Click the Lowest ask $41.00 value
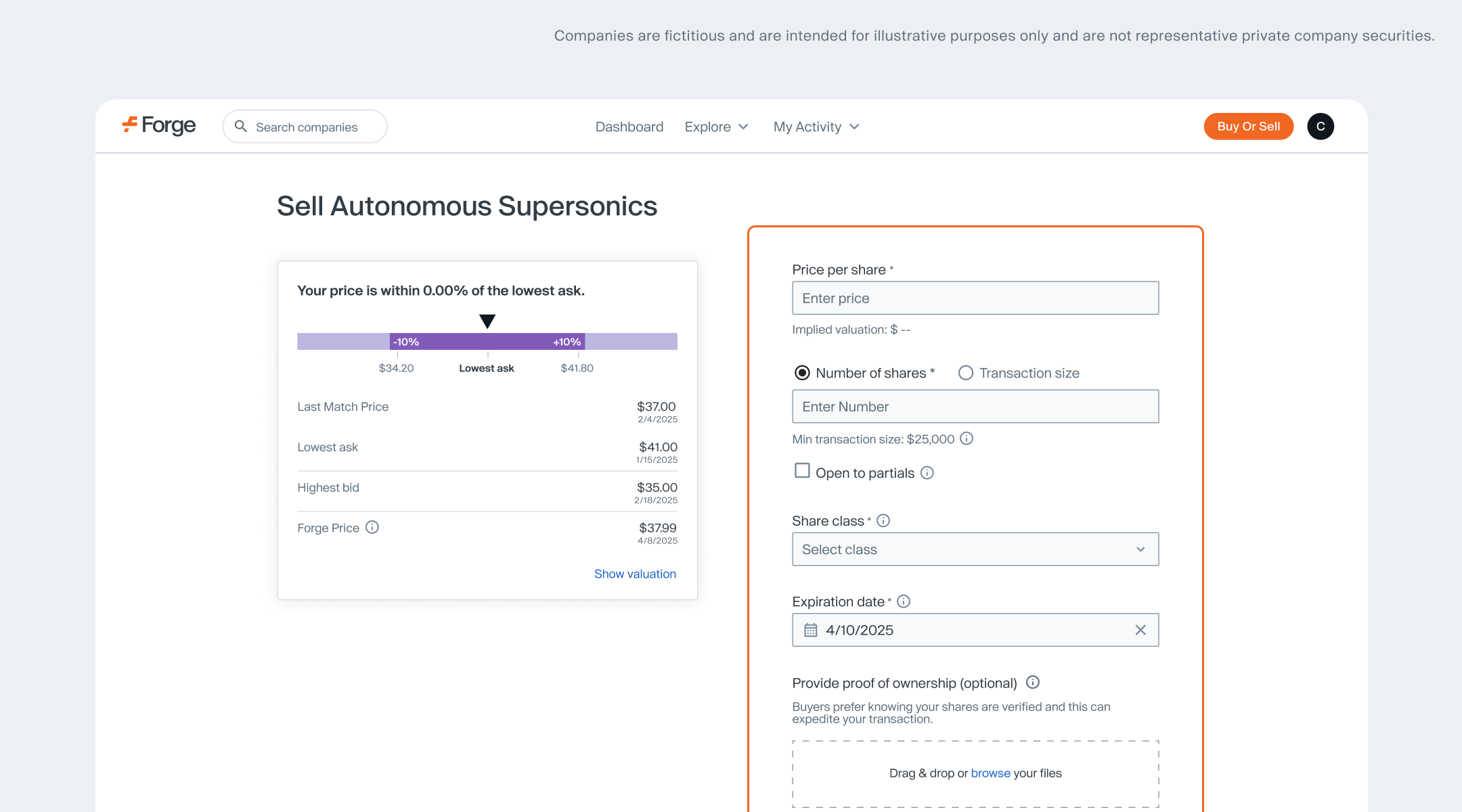 pos(658,447)
